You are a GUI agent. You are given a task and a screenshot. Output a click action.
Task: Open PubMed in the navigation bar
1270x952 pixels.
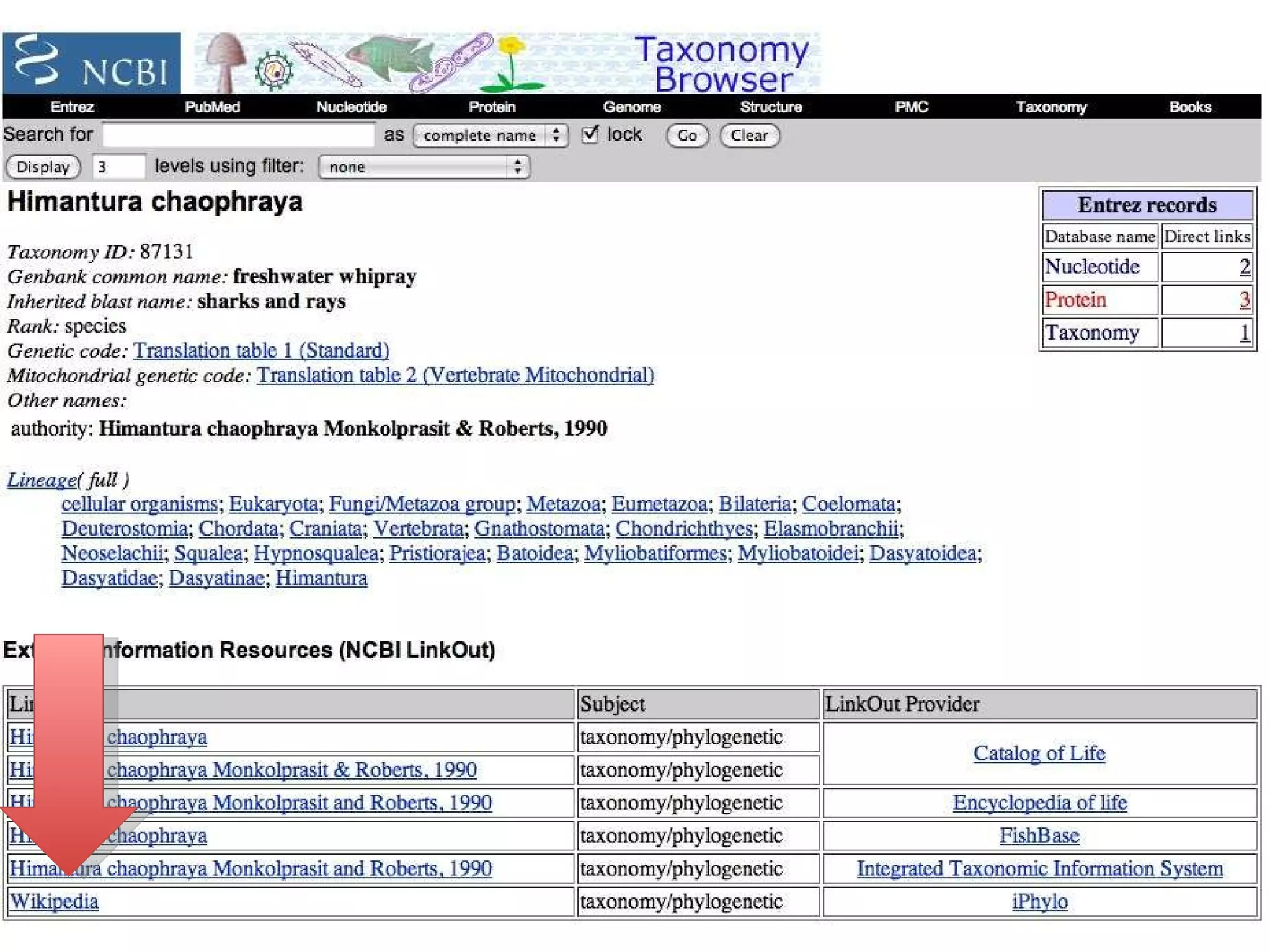tap(212, 107)
